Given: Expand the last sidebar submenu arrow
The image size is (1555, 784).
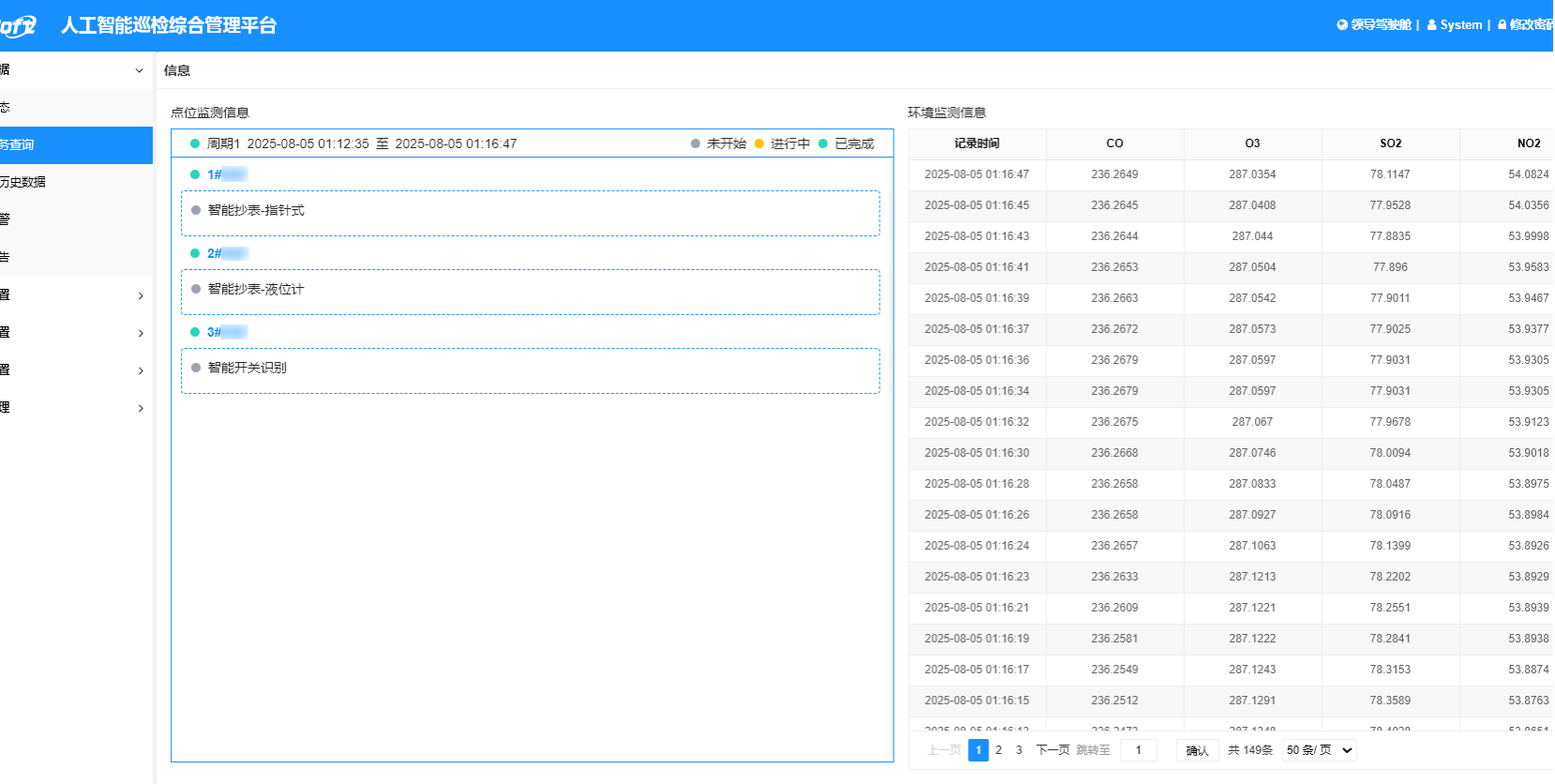Looking at the screenshot, I should point(141,408).
